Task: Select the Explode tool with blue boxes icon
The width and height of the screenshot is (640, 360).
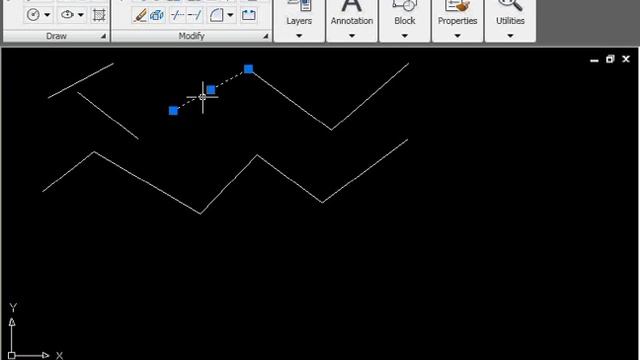Action: [157, 16]
